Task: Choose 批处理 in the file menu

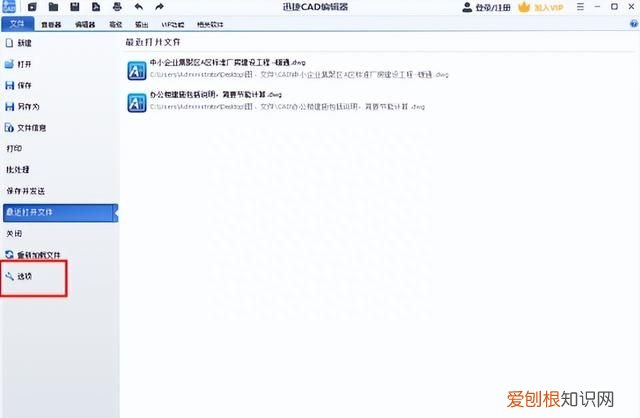Action: (x=18, y=169)
